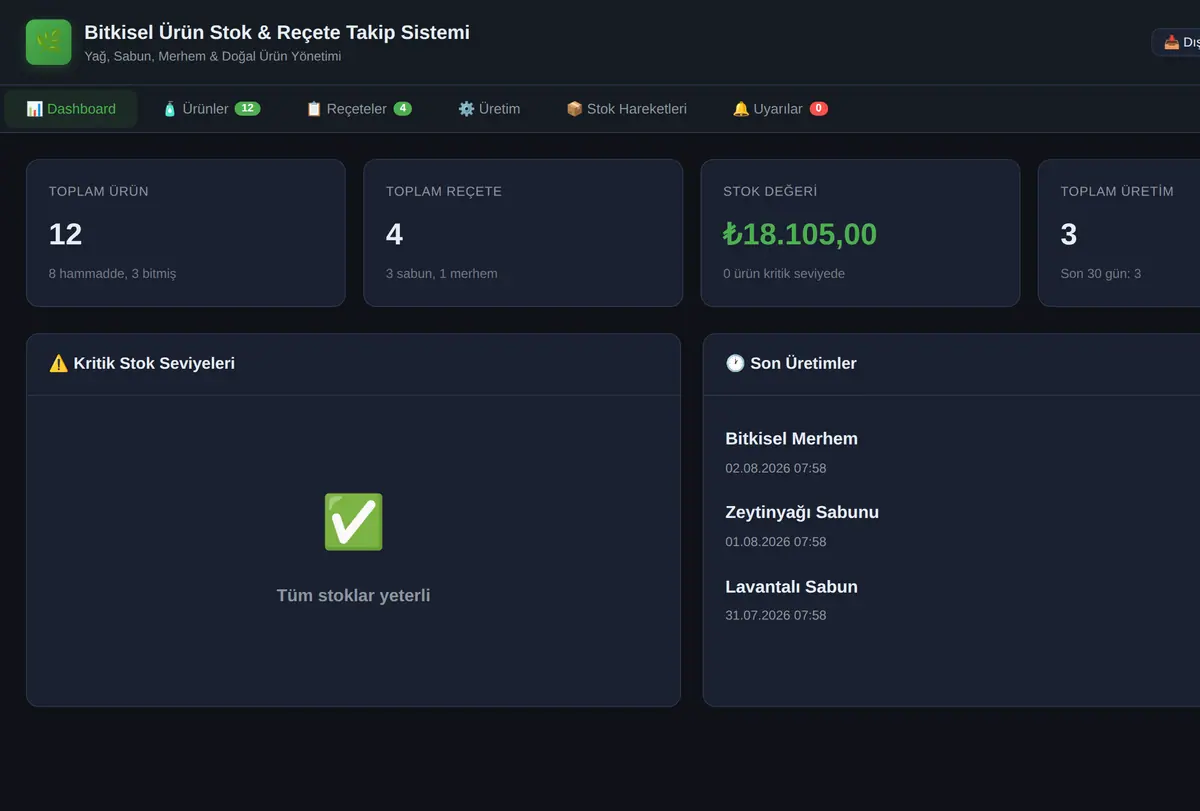Click the "3 sabun, 1 merhem" subtitle

coord(441,273)
